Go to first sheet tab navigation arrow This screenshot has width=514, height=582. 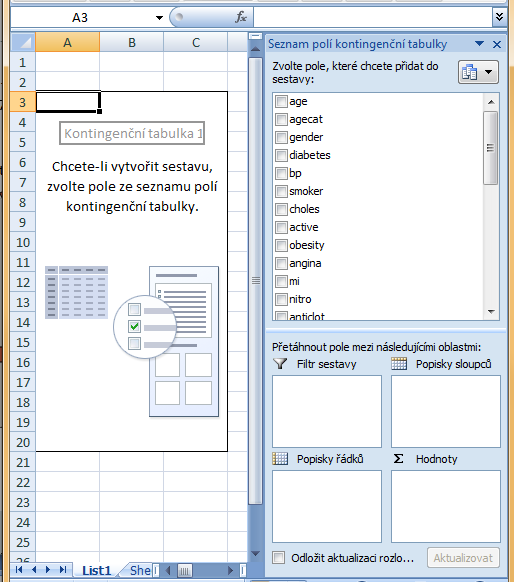[x=19, y=570]
